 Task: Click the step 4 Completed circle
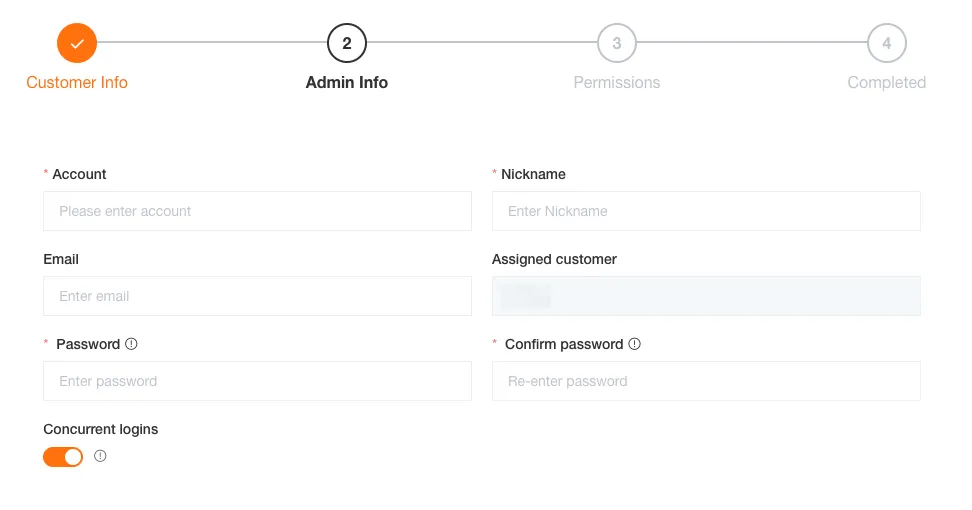(x=887, y=43)
